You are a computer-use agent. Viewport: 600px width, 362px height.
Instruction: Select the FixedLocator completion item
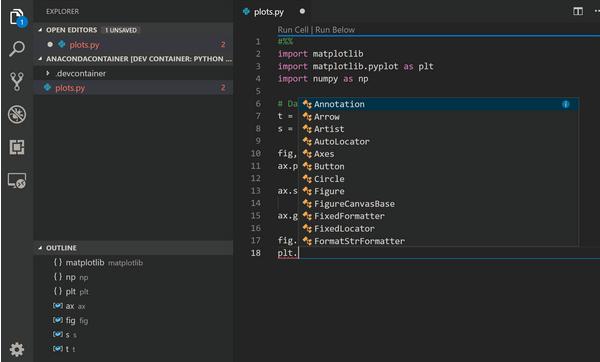click(439, 228)
